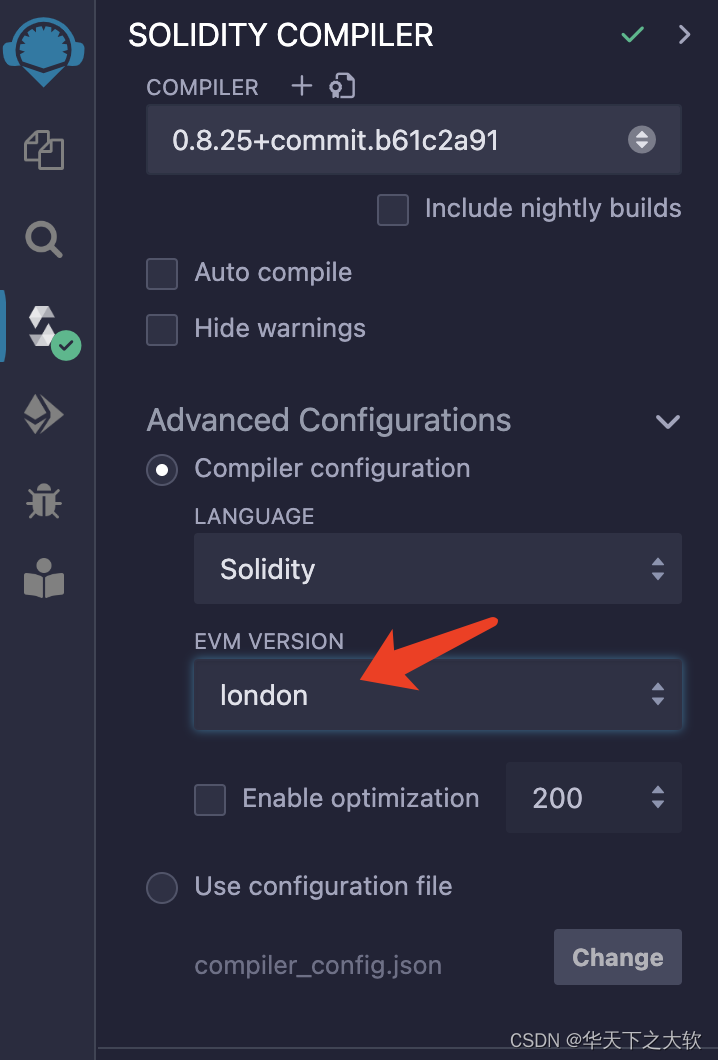Click the Change configuration file button

tap(618, 957)
